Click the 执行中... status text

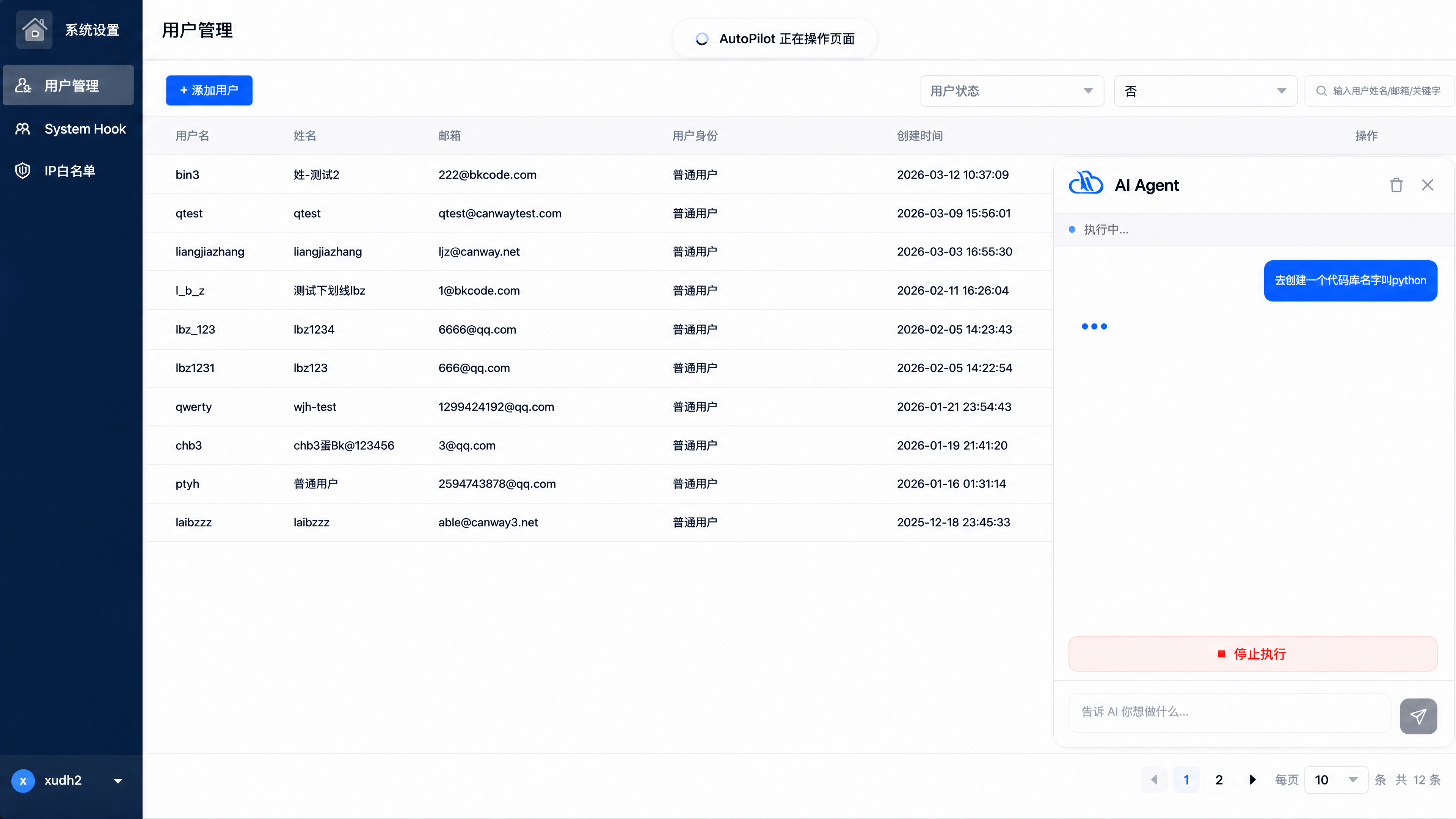point(1106,229)
